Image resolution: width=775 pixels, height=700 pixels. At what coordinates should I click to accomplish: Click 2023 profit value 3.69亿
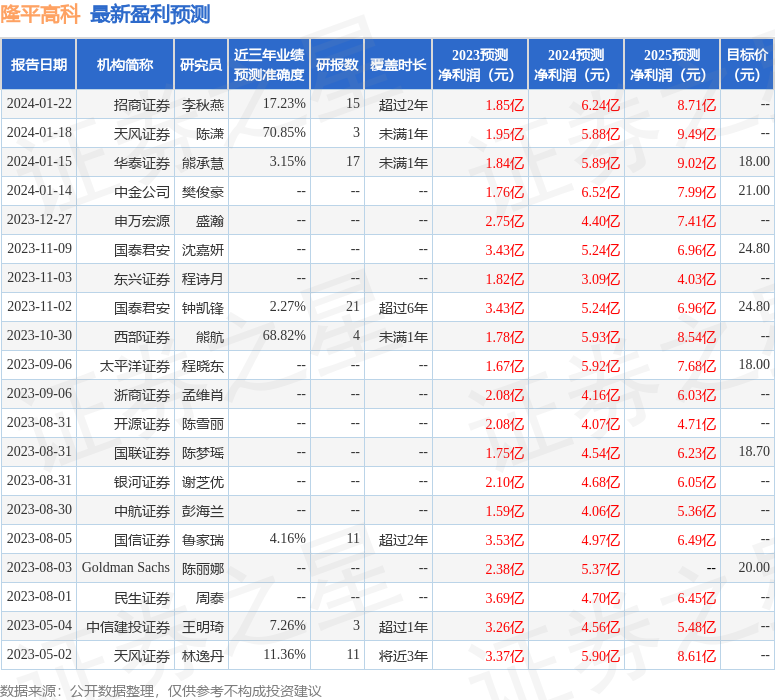[504, 598]
